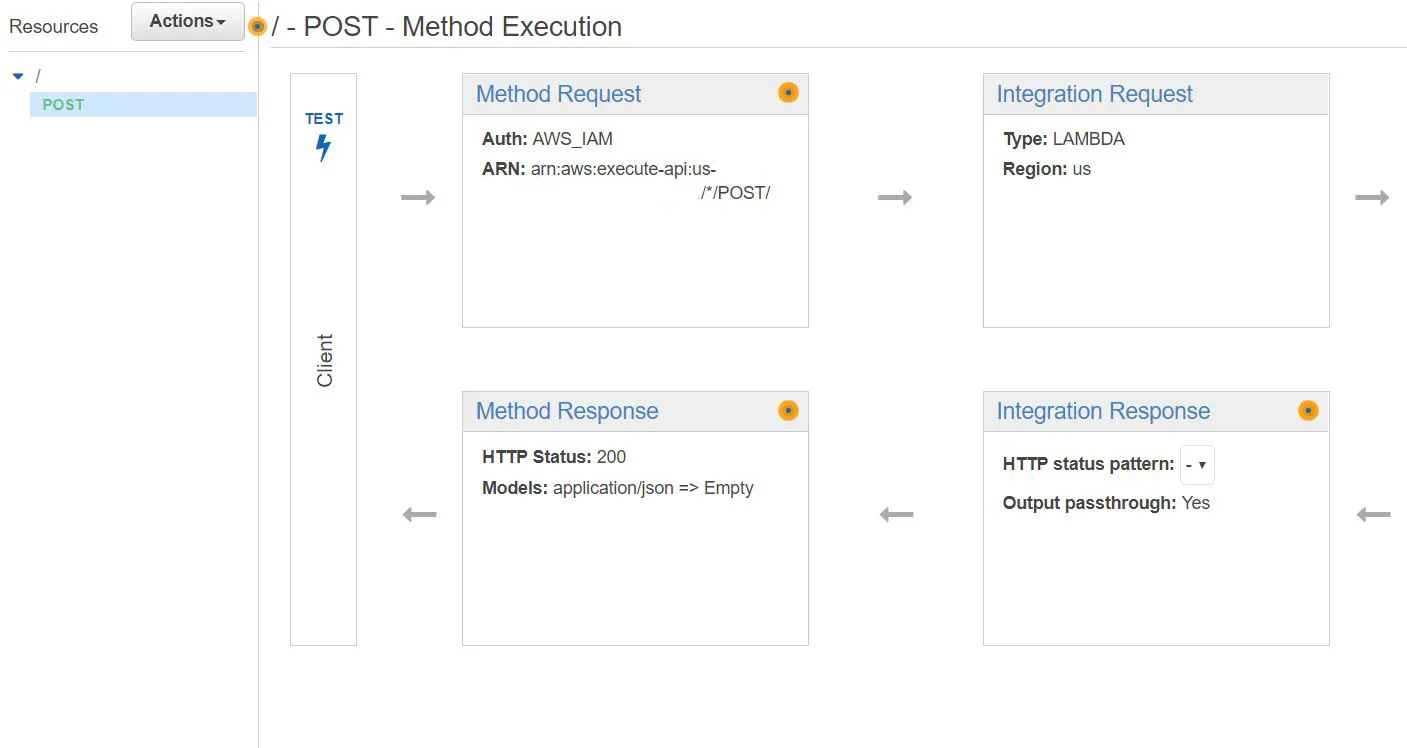Click the Client label in the vertical panel
This screenshot has height=748, width=1407.
325,360
